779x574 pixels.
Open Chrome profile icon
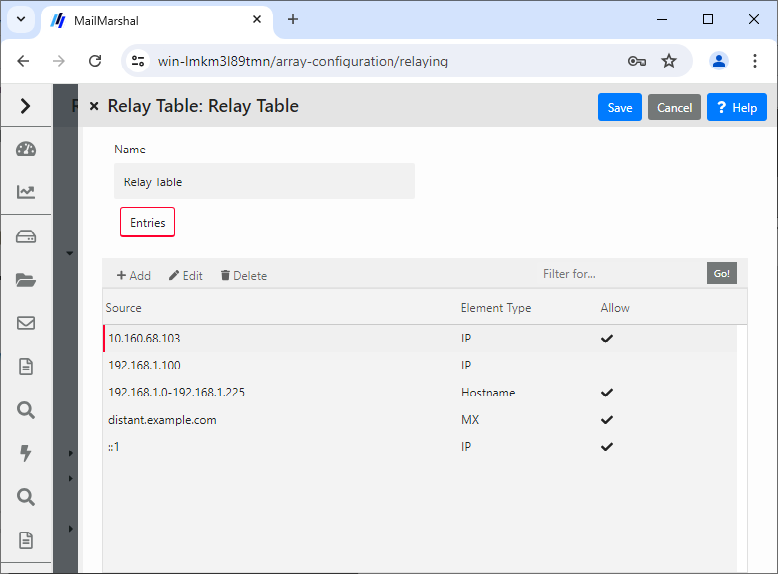point(718,61)
